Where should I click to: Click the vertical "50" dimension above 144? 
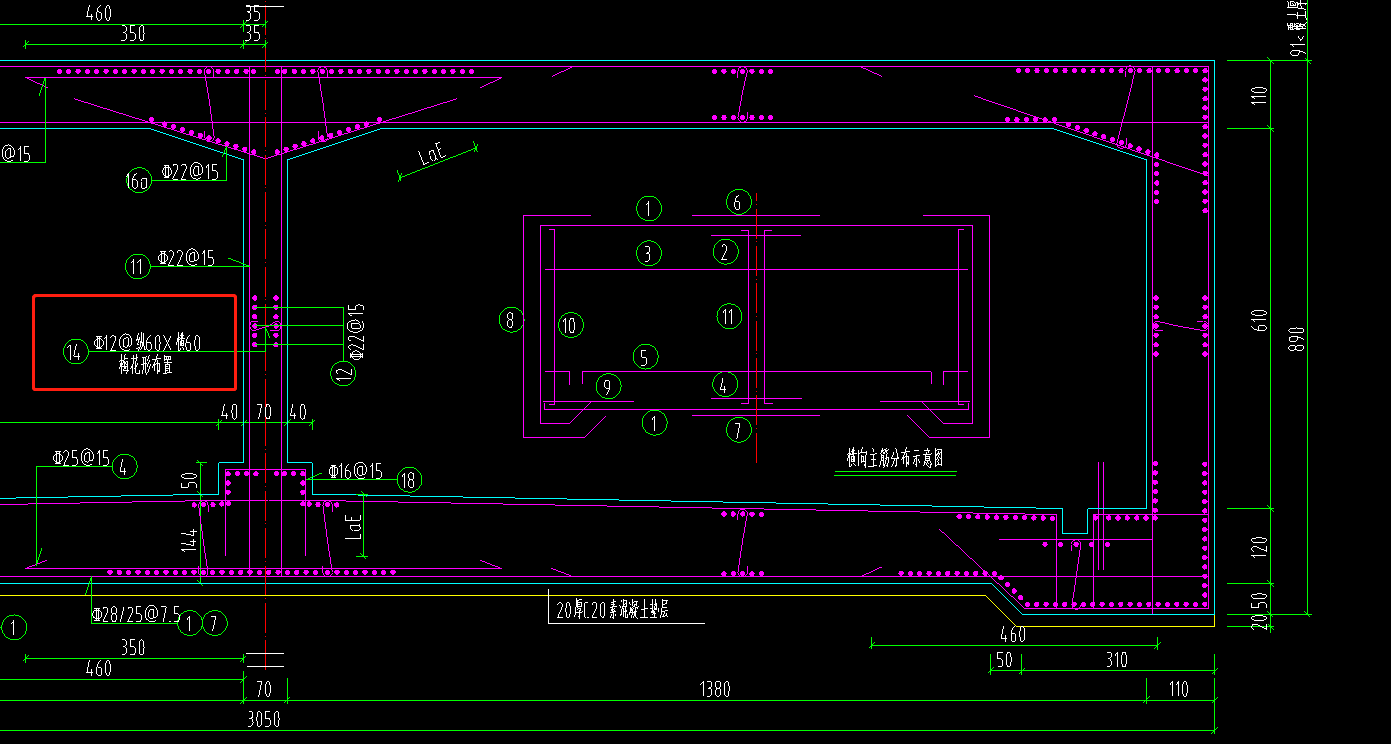point(189,482)
